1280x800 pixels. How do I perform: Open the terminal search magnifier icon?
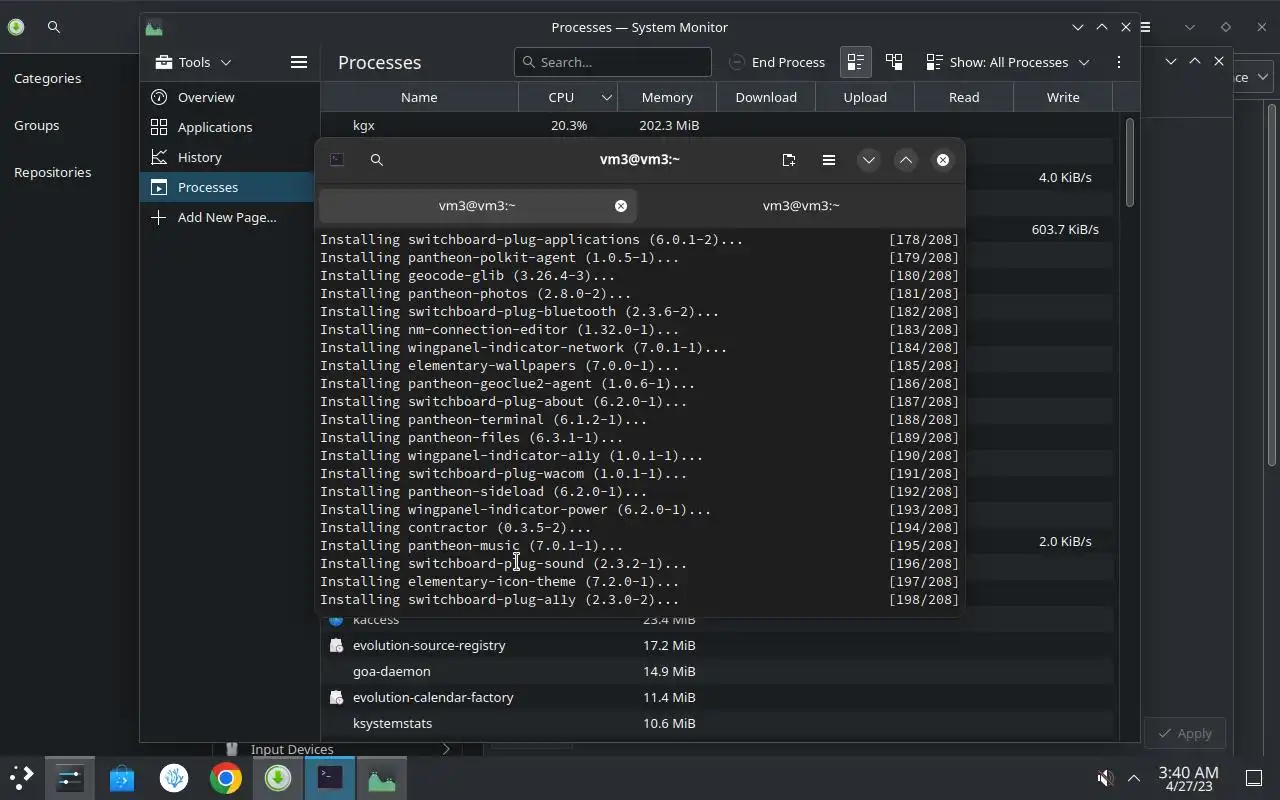(376, 160)
